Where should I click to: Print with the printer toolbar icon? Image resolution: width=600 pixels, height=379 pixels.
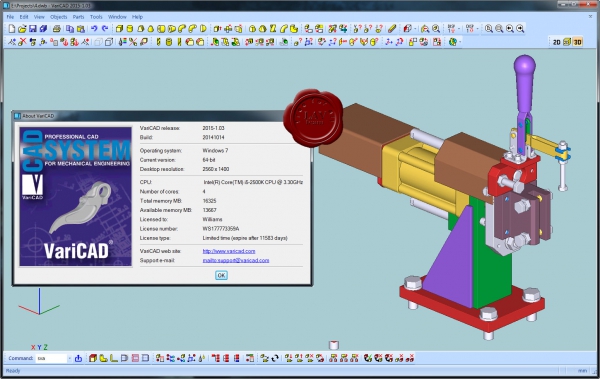click(56, 29)
